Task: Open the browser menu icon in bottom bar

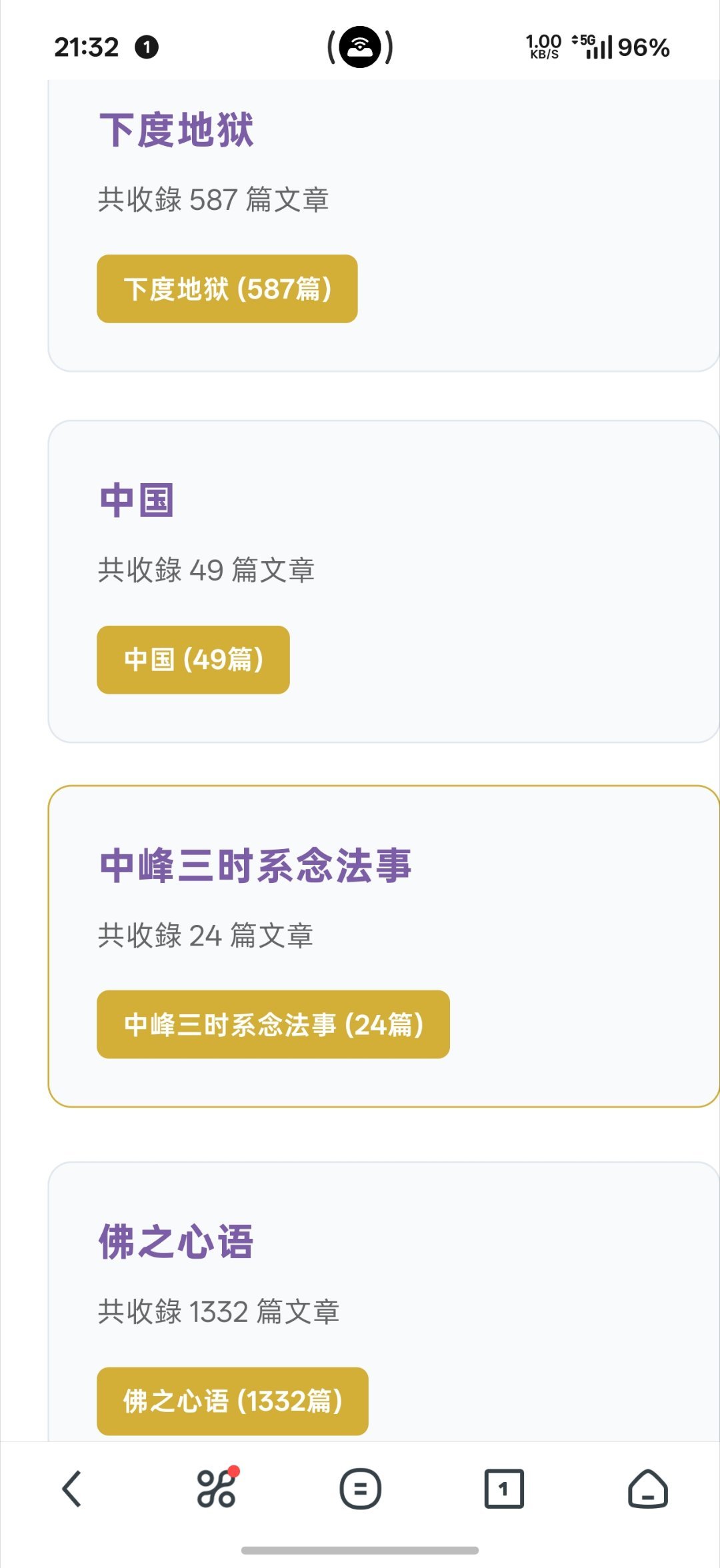Action: (360, 1488)
